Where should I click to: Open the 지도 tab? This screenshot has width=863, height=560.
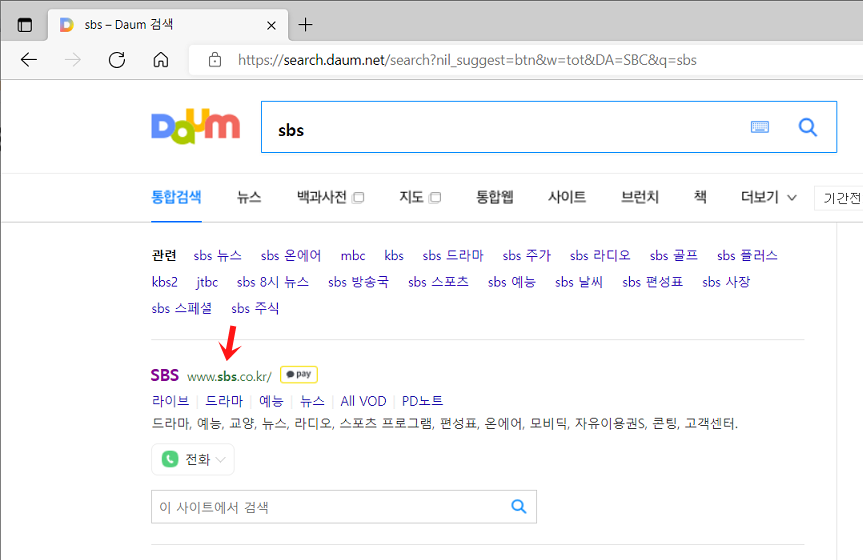coord(411,197)
